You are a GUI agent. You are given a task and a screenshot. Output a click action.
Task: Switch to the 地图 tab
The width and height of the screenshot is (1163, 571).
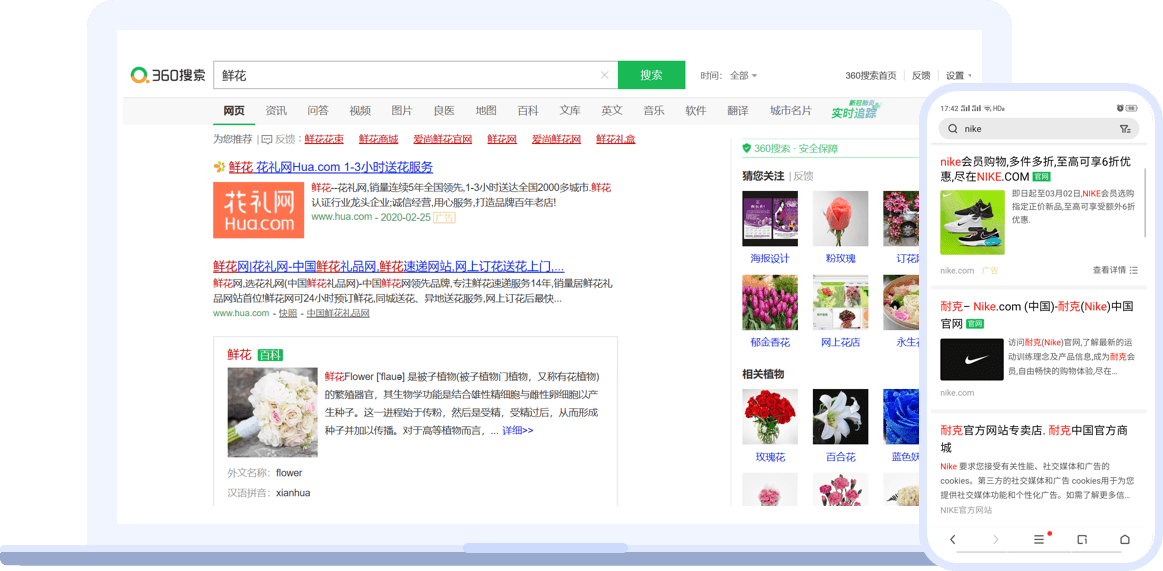[x=486, y=110]
